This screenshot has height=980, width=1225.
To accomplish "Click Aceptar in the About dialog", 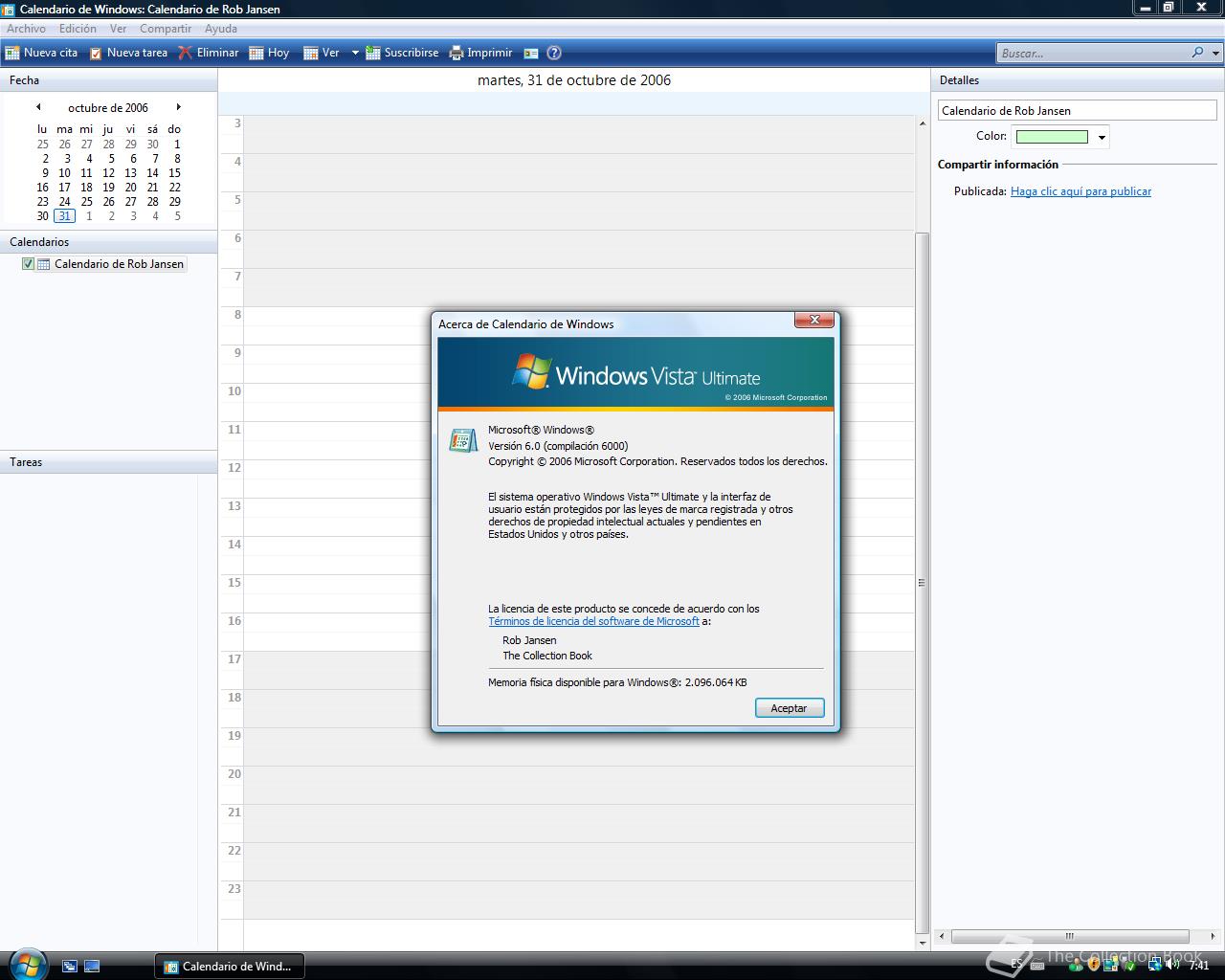I will (789, 708).
